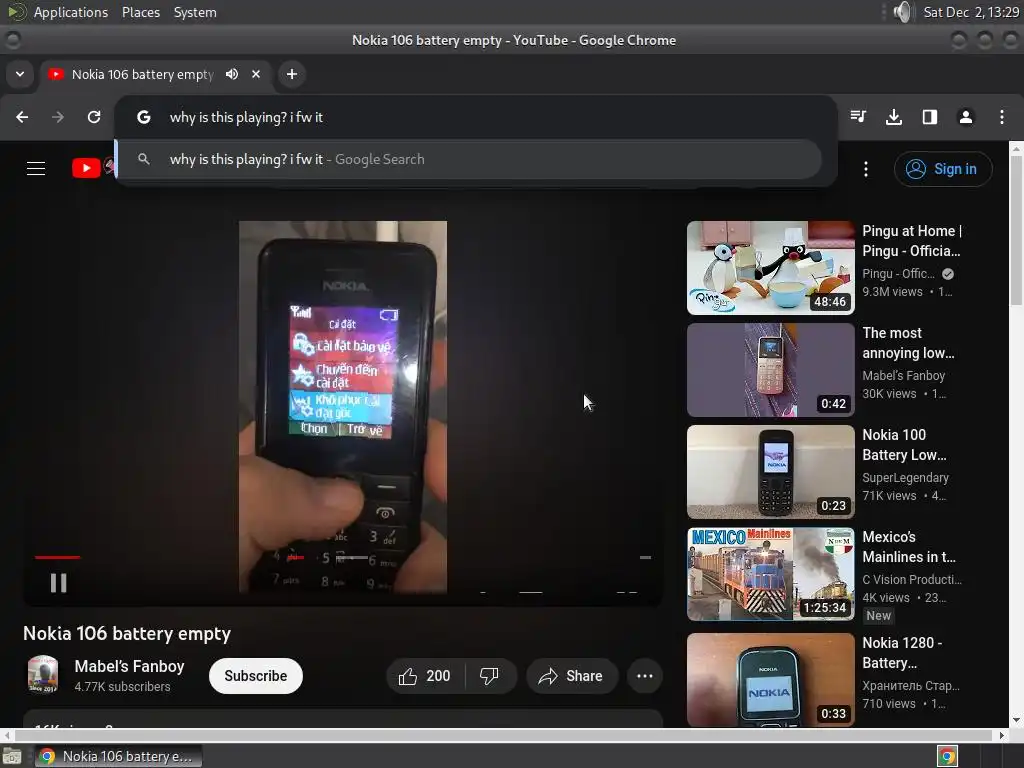
Task: Click the system volume speaker icon
Action: click(903, 12)
